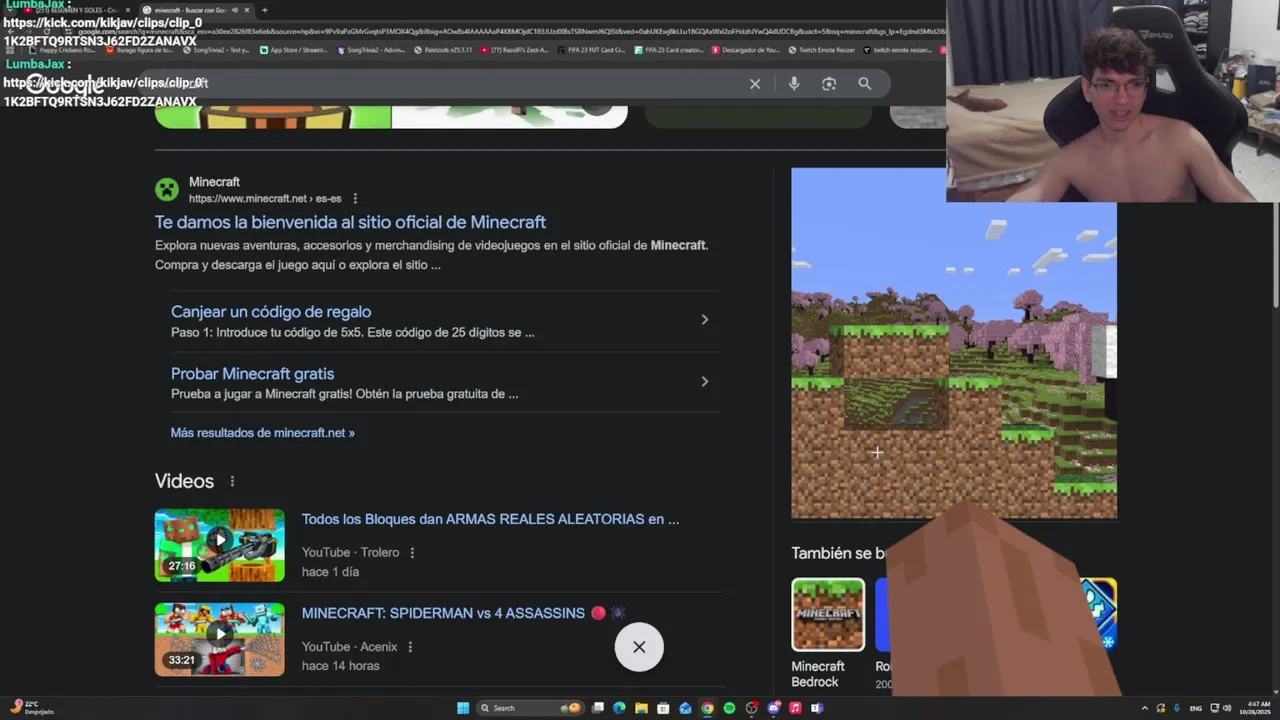This screenshot has height=720, width=1280.
Task: Open the 22°C weather widget
Action: [x=30, y=708]
